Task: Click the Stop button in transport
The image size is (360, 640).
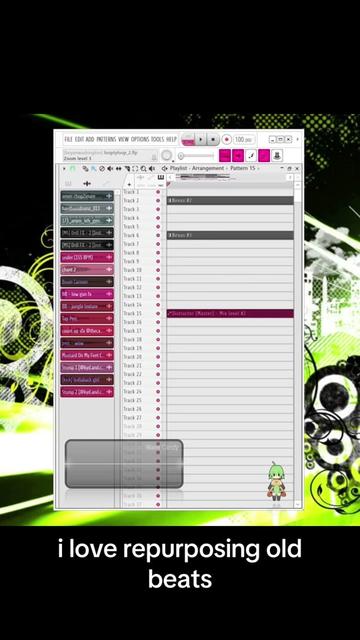Action: [x=213, y=139]
